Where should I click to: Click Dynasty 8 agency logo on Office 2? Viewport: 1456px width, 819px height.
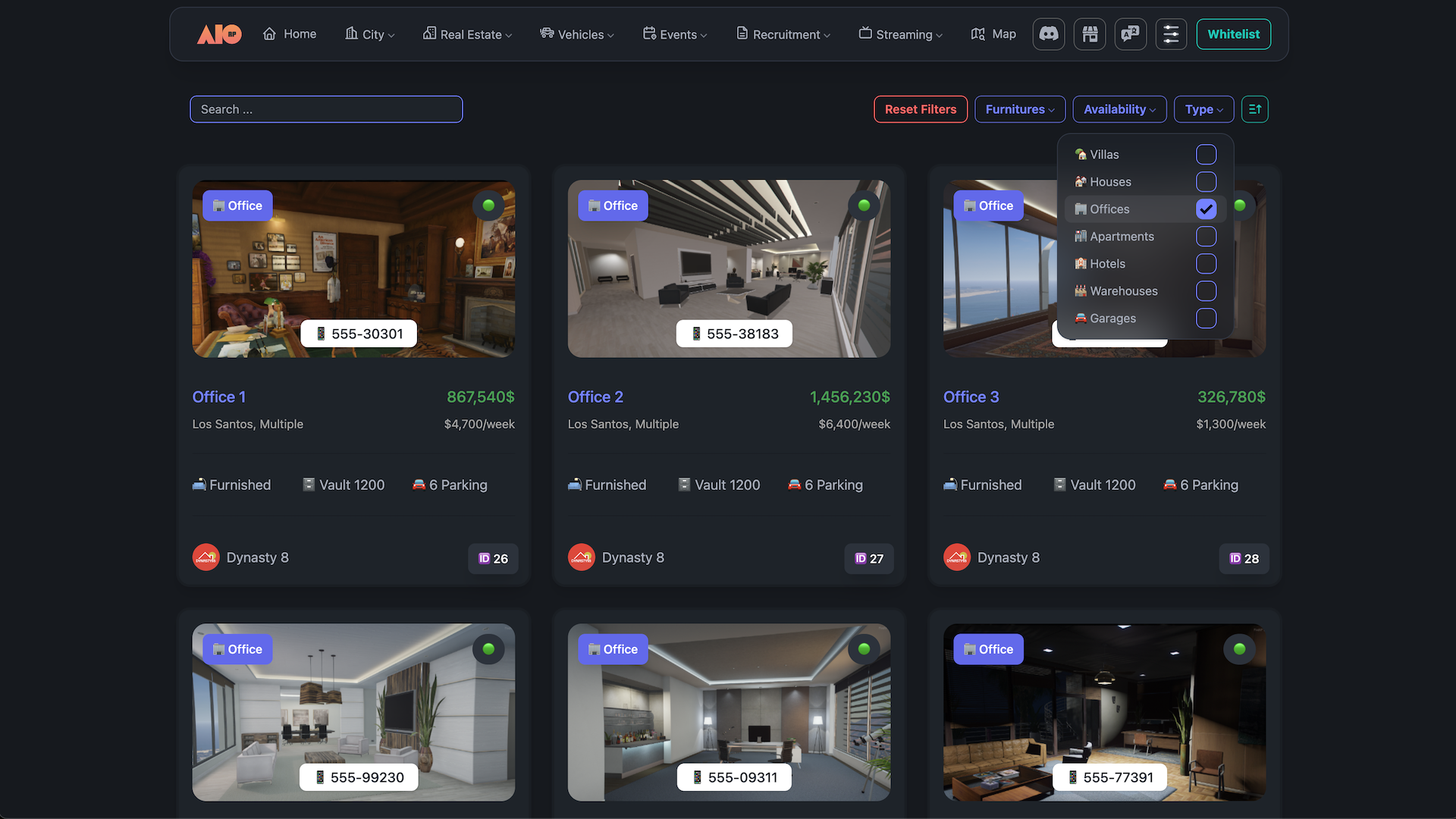point(582,557)
